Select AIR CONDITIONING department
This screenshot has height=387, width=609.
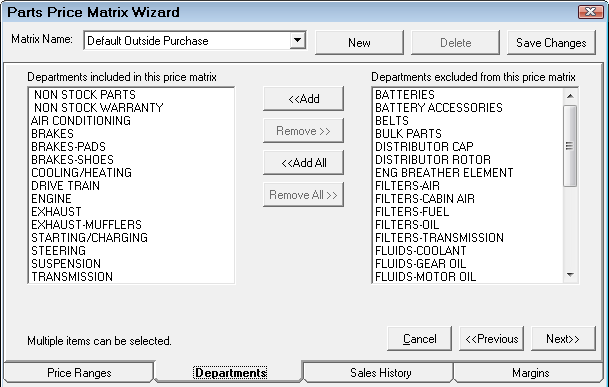pyautogui.click(x=131, y=121)
